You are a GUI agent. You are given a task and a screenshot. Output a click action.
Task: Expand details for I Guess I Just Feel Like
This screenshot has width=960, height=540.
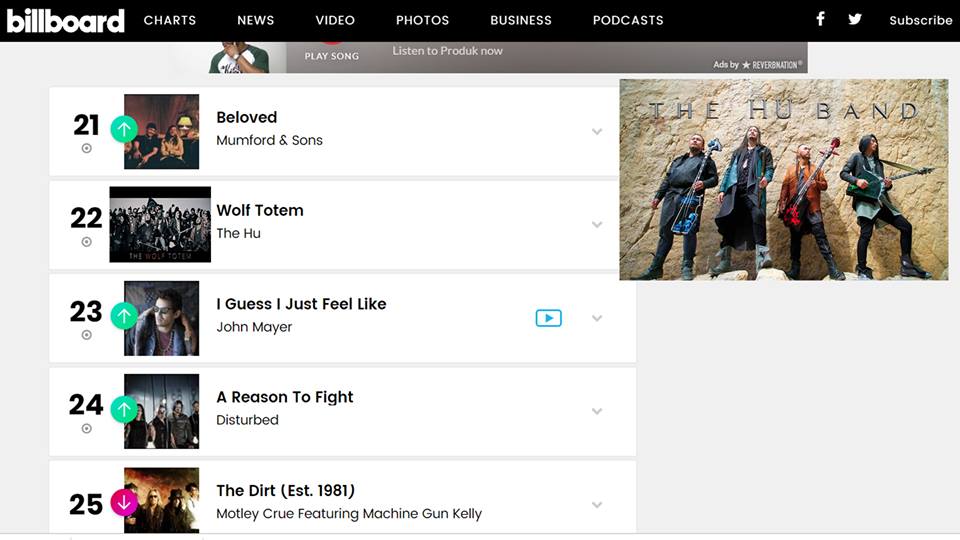[x=597, y=318]
